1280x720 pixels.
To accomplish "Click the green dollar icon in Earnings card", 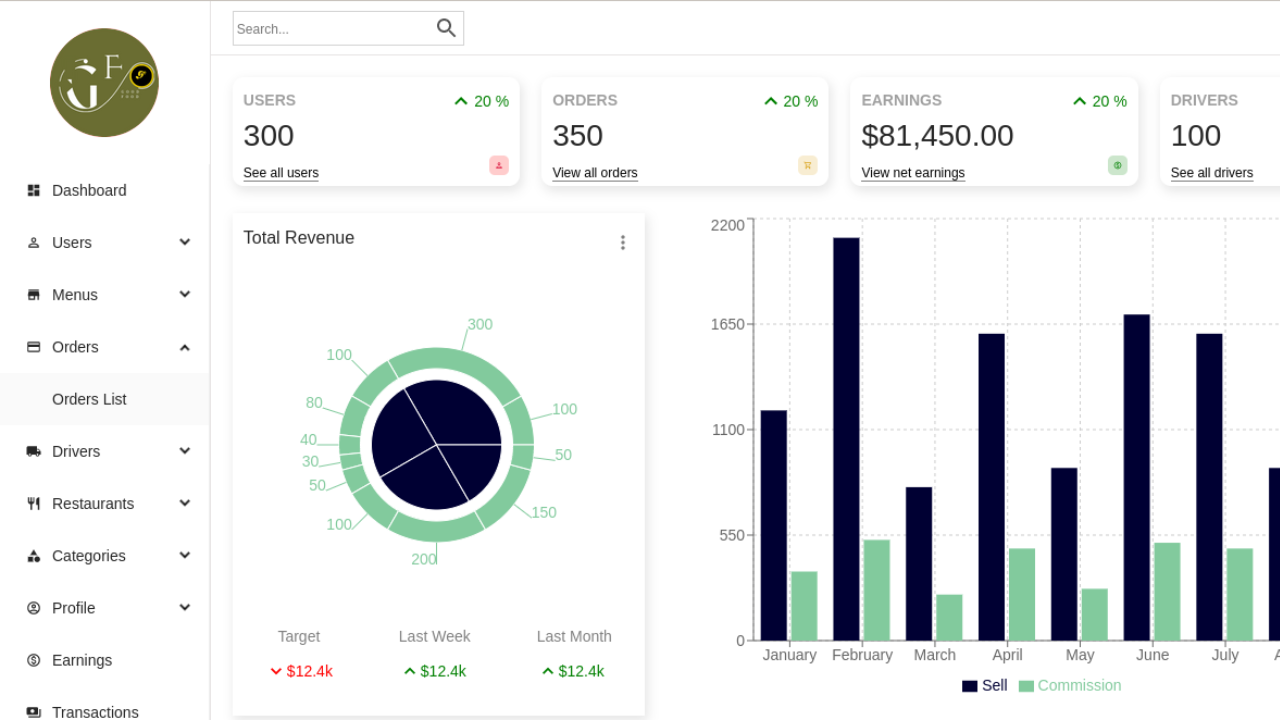I will click(x=1117, y=166).
